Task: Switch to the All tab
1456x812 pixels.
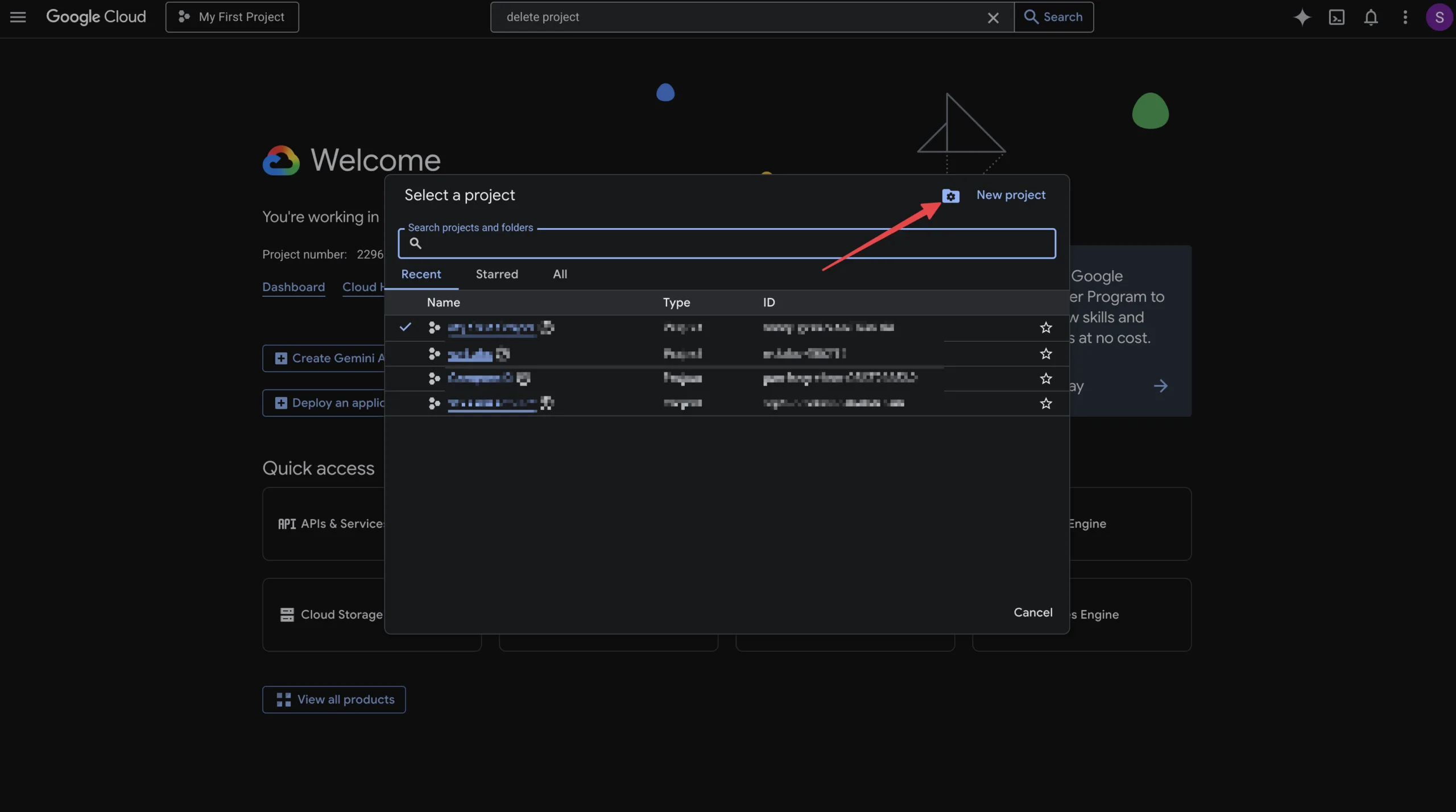Action: pyautogui.click(x=560, y=274)
